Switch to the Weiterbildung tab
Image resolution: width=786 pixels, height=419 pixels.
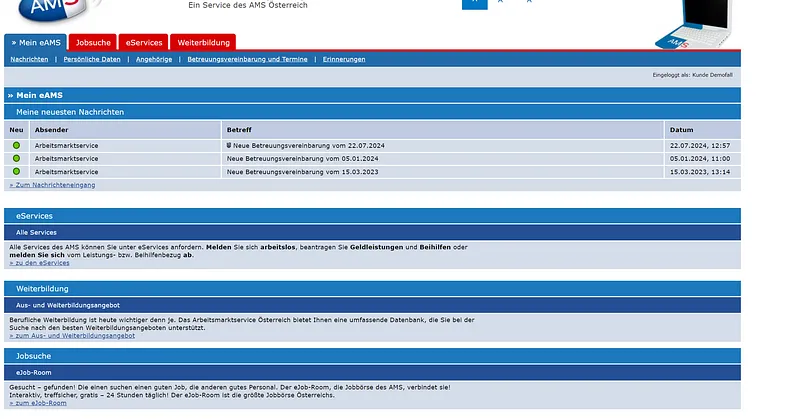tap(204, 43)
